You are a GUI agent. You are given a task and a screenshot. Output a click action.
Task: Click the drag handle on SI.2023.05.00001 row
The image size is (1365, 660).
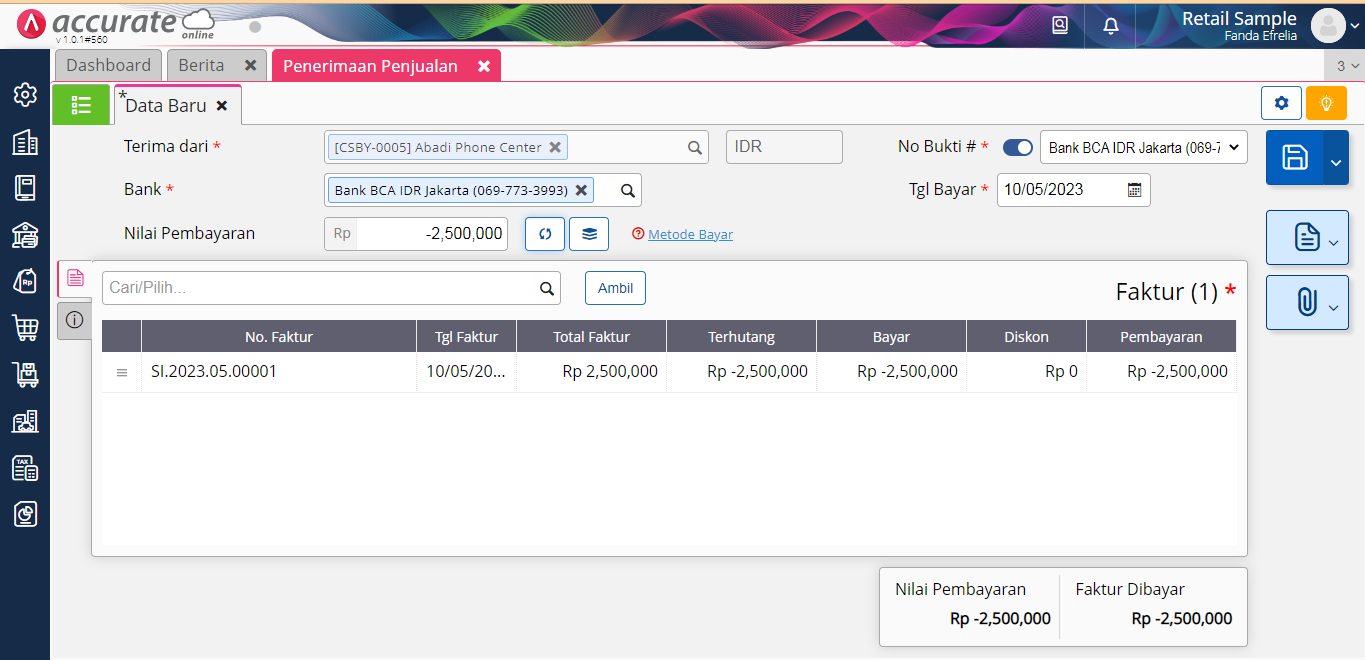pos(122,372)
